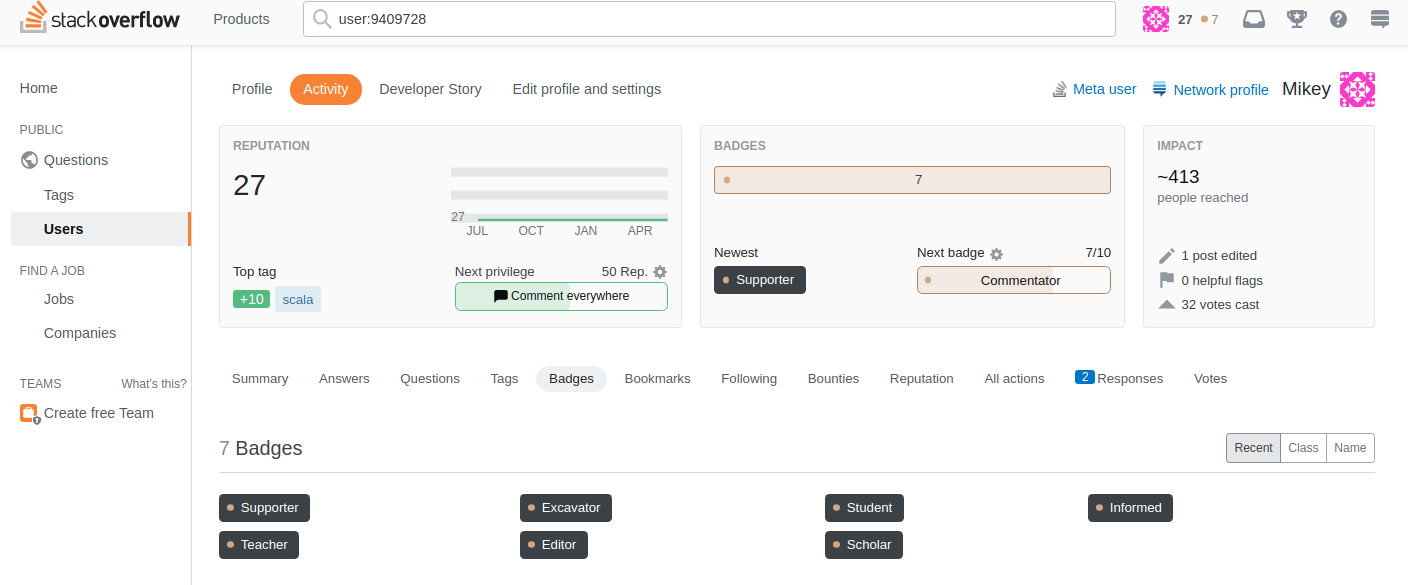
Task: Open the Network profile link
Action: pos(1220,89)
